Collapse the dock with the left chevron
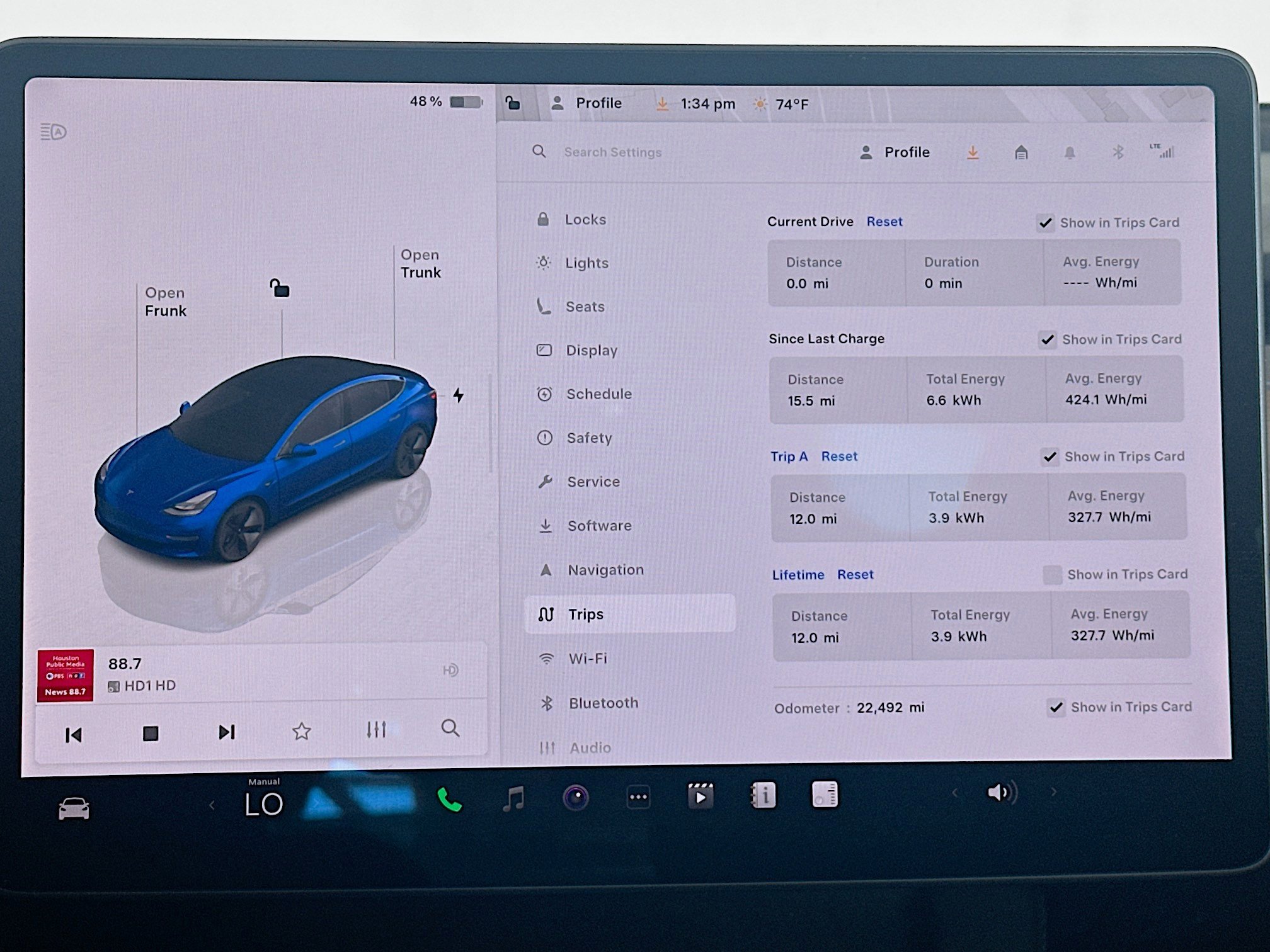 click(211, 804)
